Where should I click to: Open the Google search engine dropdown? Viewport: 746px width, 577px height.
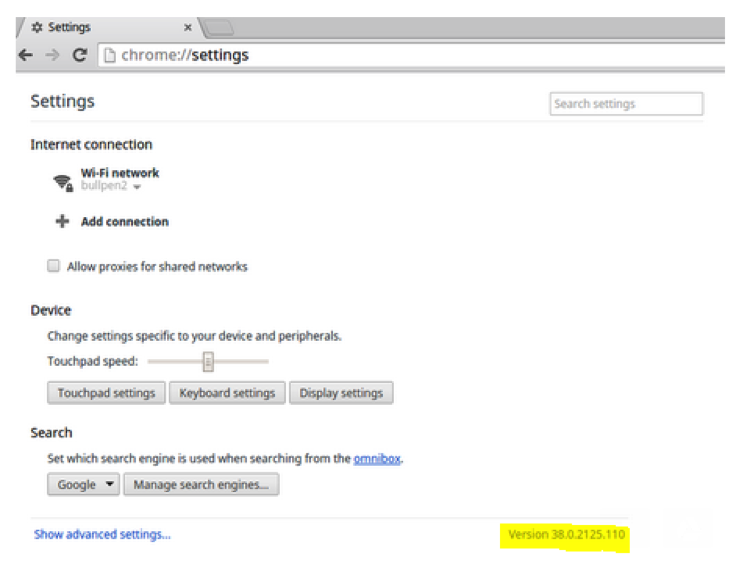(x=83, y=485)
